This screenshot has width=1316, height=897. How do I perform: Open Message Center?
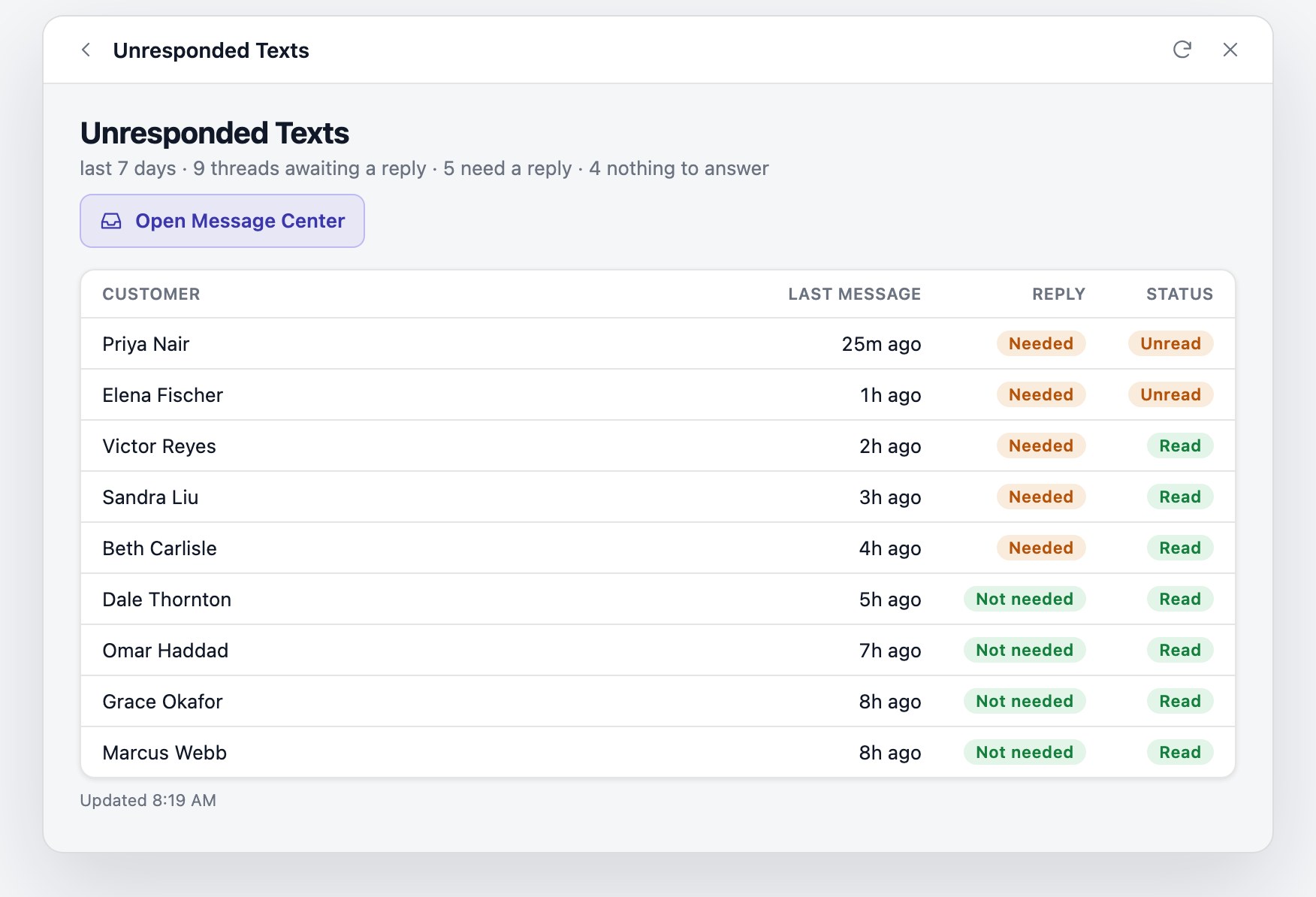[x=222, y=221]
